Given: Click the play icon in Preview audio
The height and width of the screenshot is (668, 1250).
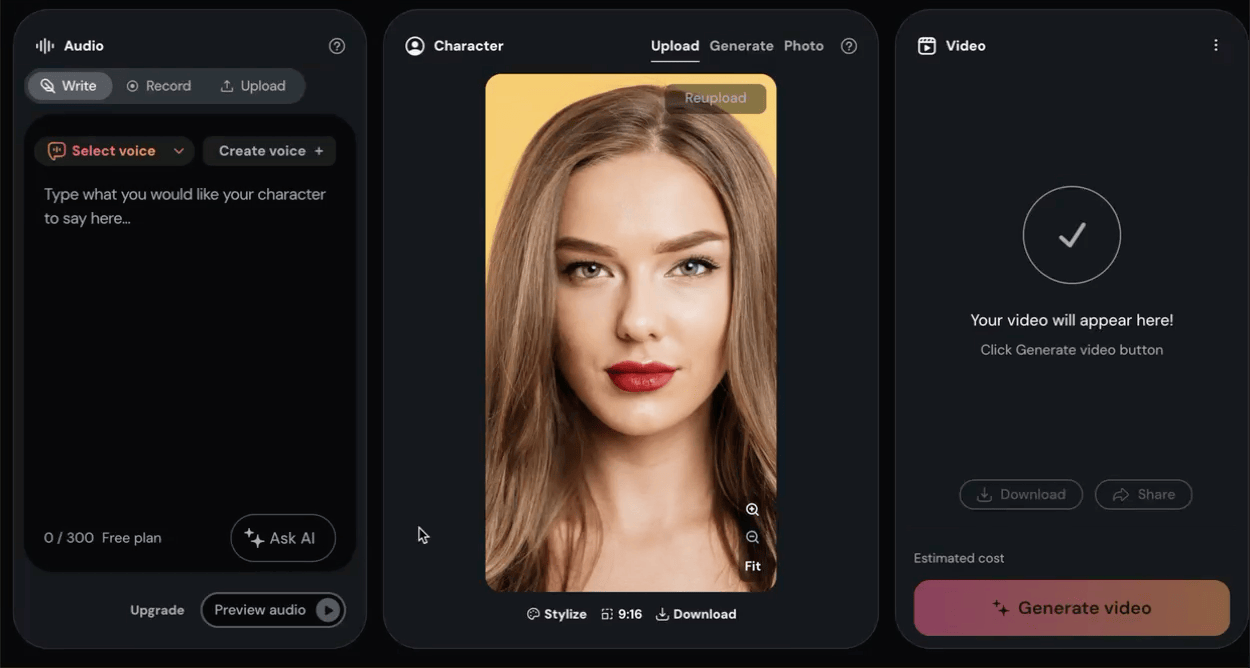Looking at the screenshot, I should 328,610.
